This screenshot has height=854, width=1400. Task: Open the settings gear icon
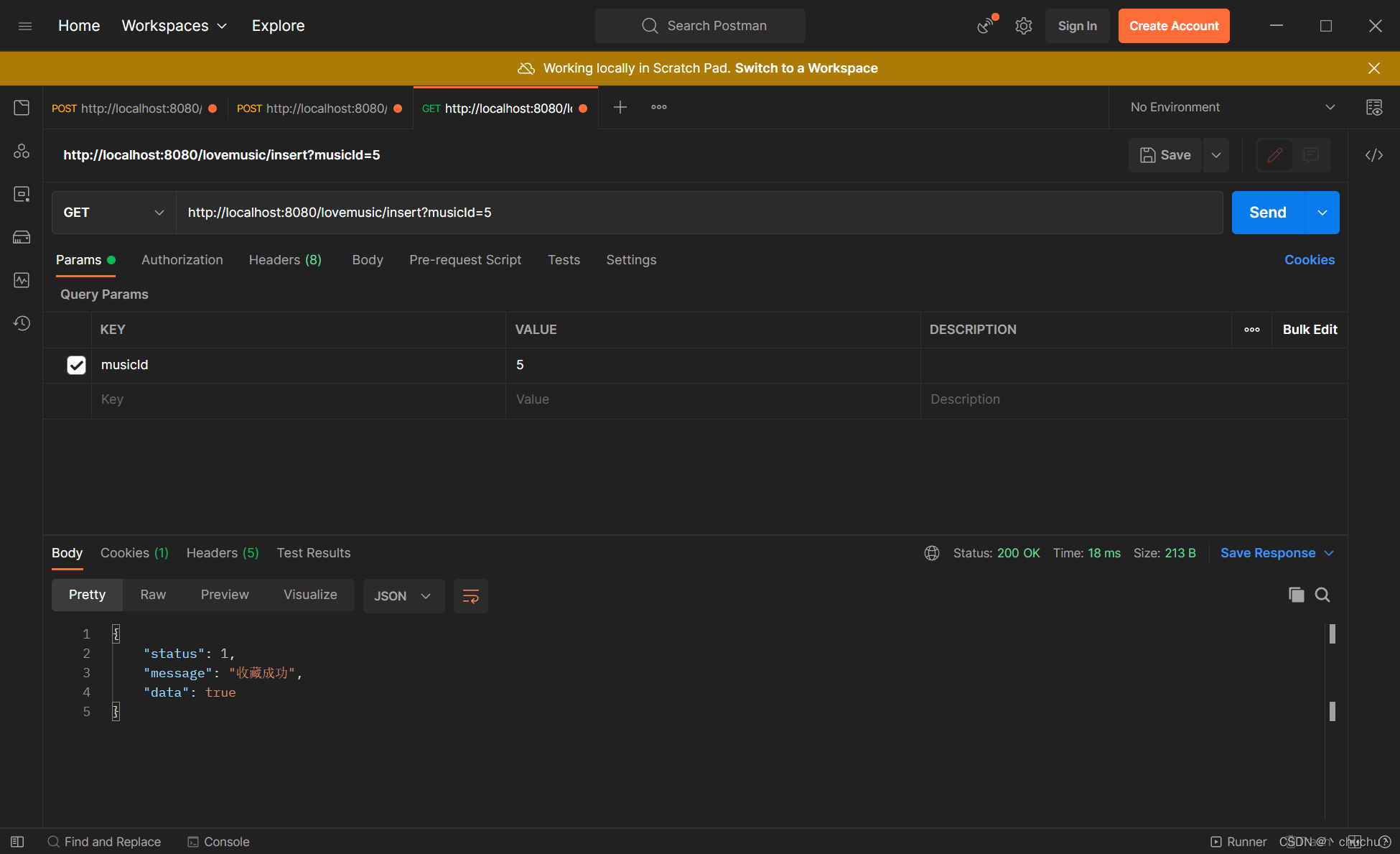(1023, 26)
